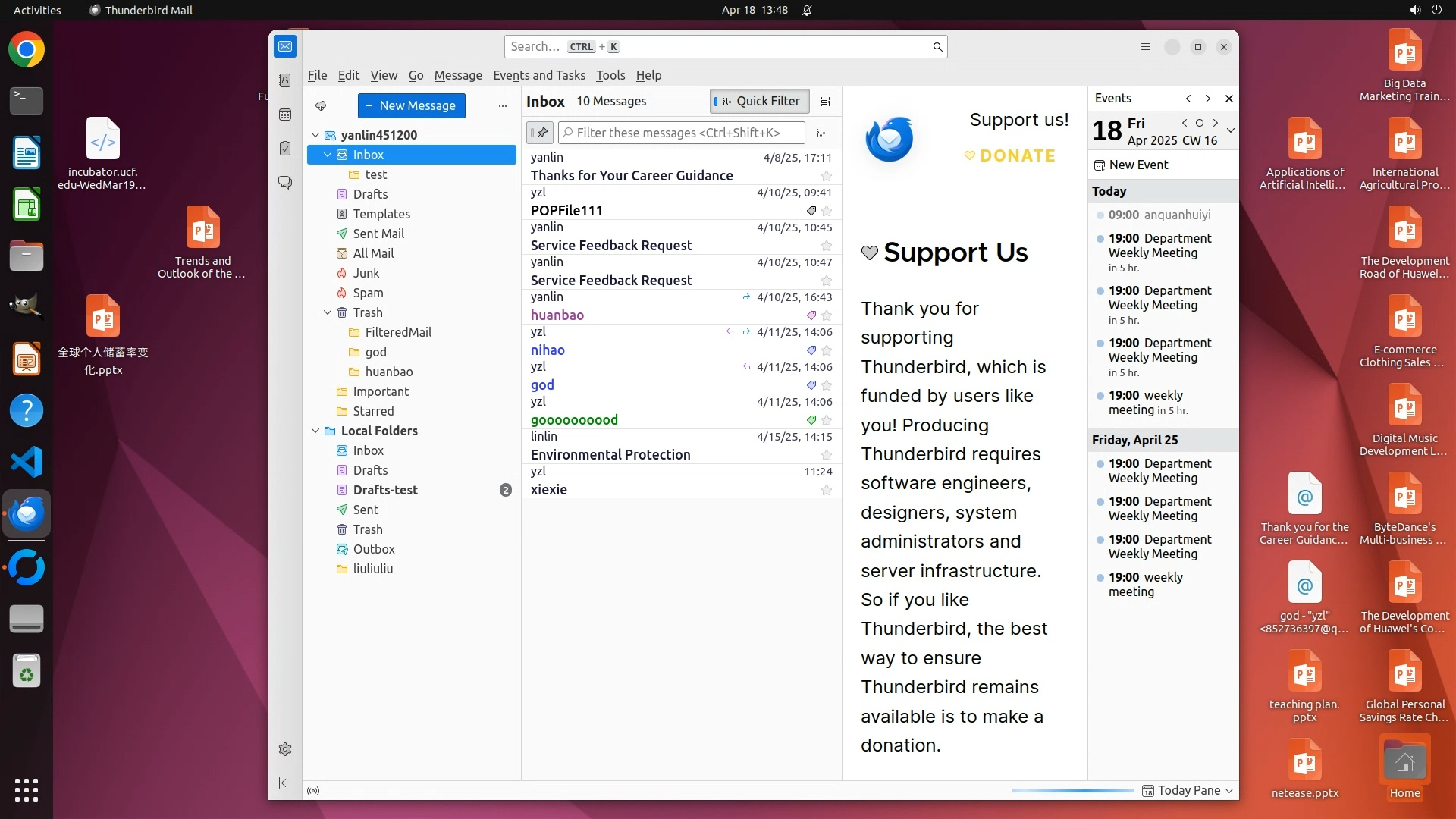The height and width of the screenshot is (819, 1456).
Task: Click the Filter these messages input field
Action: (682, 133)
